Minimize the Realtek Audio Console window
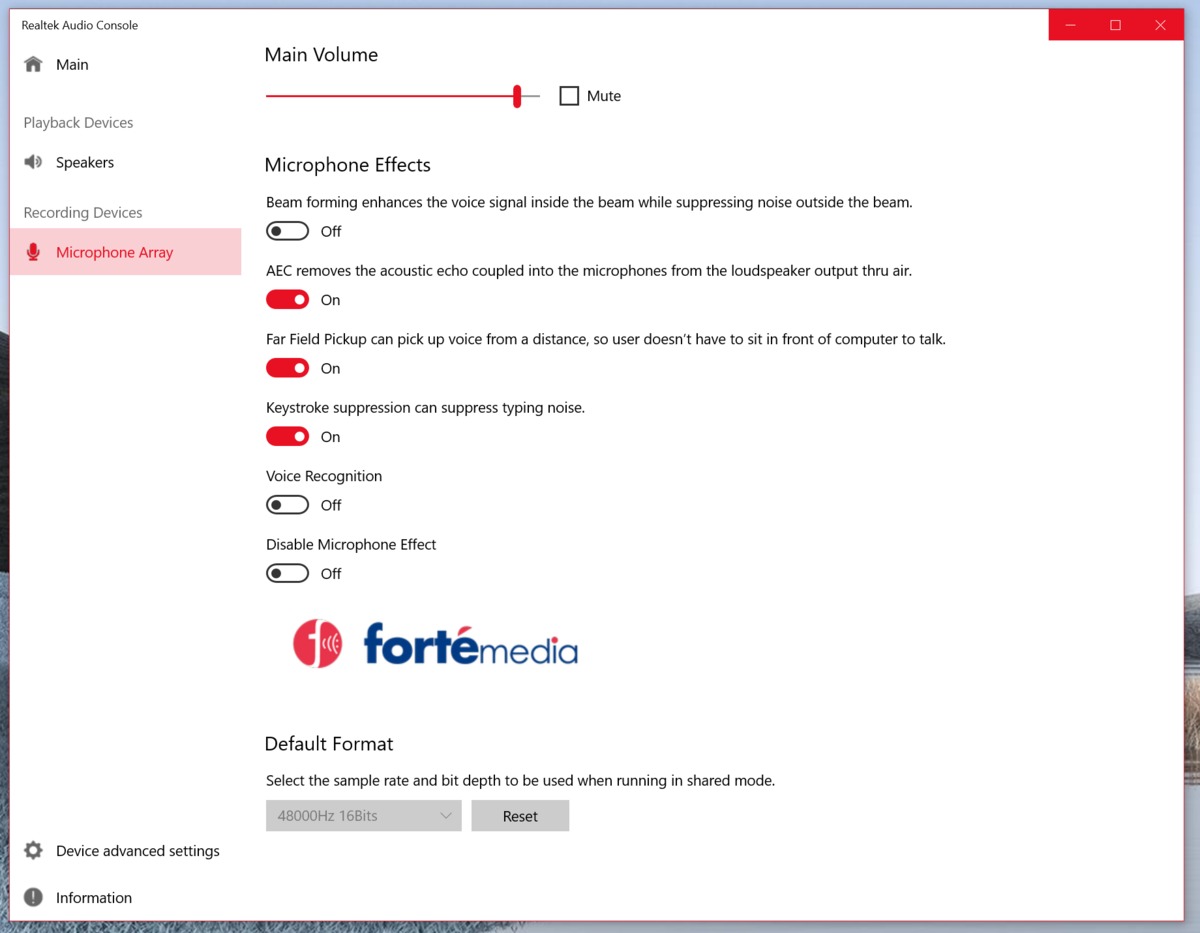The width and height of the screenshot is (1200, 933). click(x=1070, y=25)
